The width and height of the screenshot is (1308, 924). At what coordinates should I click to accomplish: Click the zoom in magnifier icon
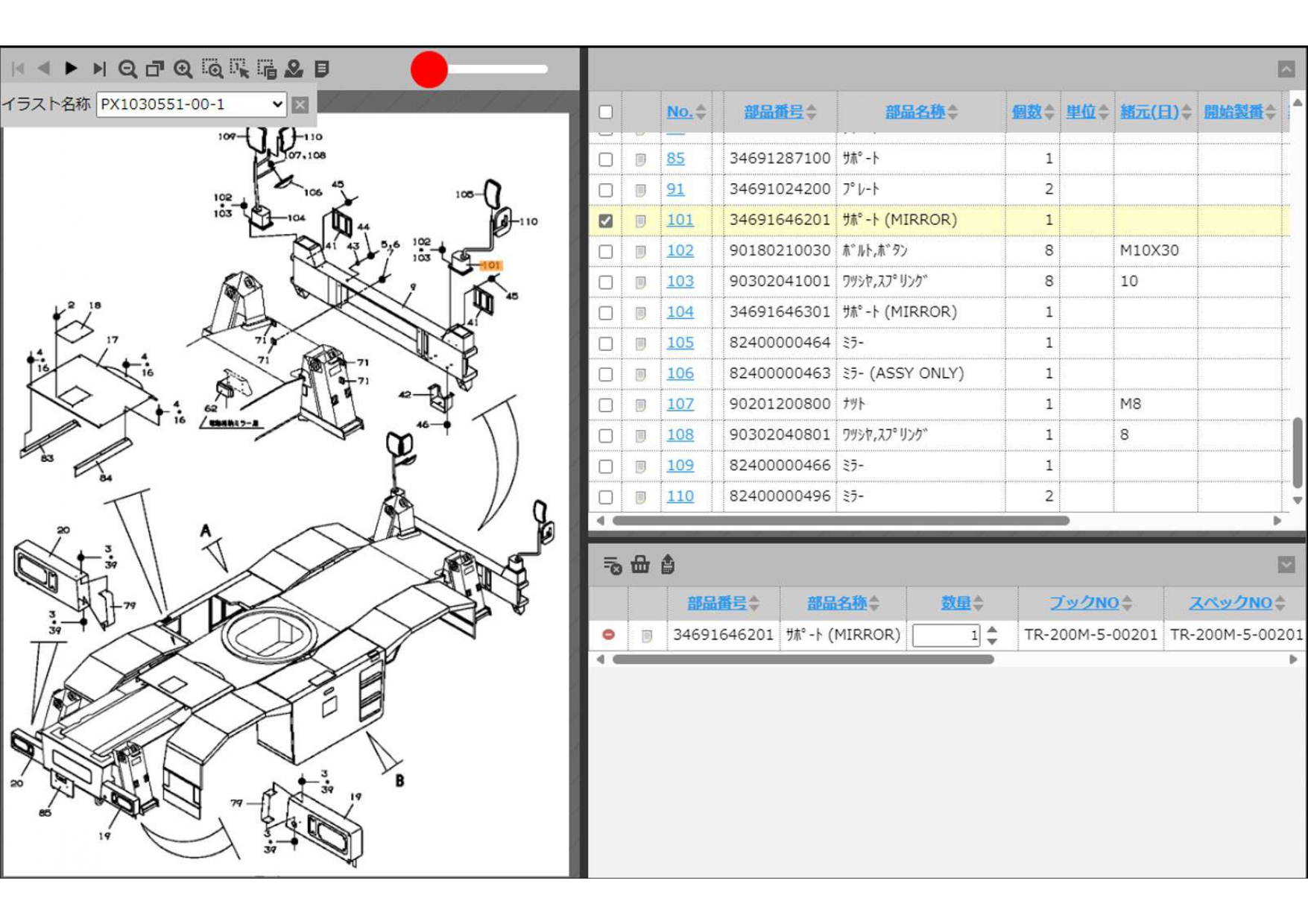(183, 69)
